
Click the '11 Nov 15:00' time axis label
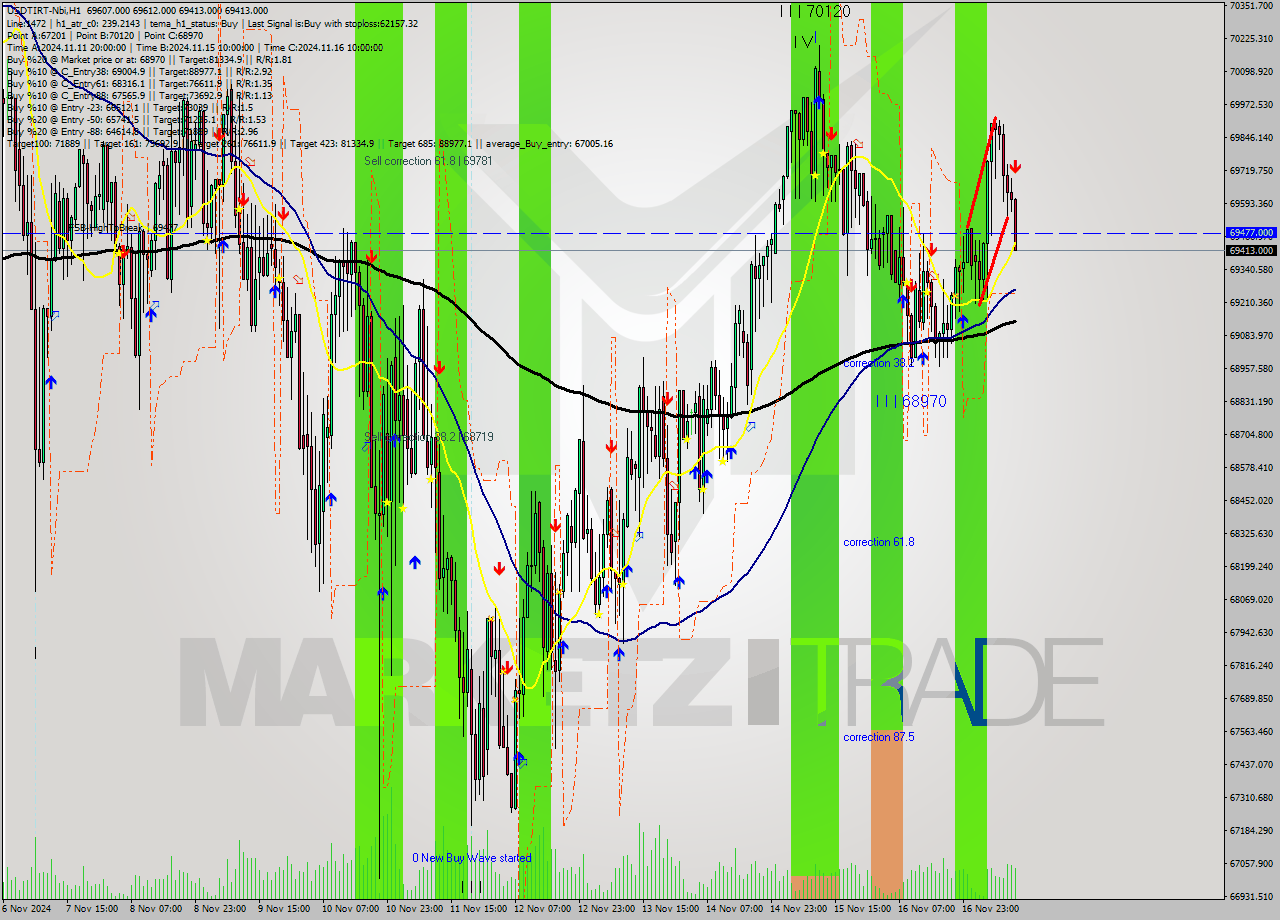tap(479, 909)
